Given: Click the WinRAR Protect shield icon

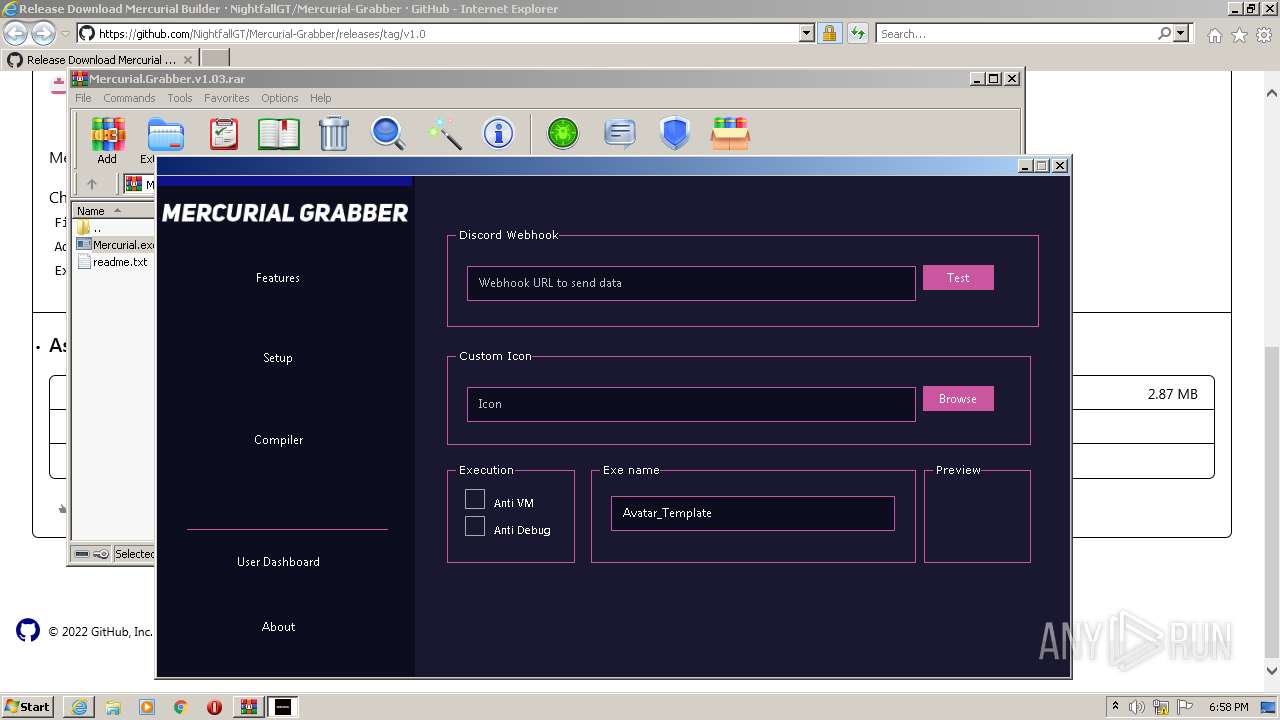Looking at the screenshot, I should point(675,134).
